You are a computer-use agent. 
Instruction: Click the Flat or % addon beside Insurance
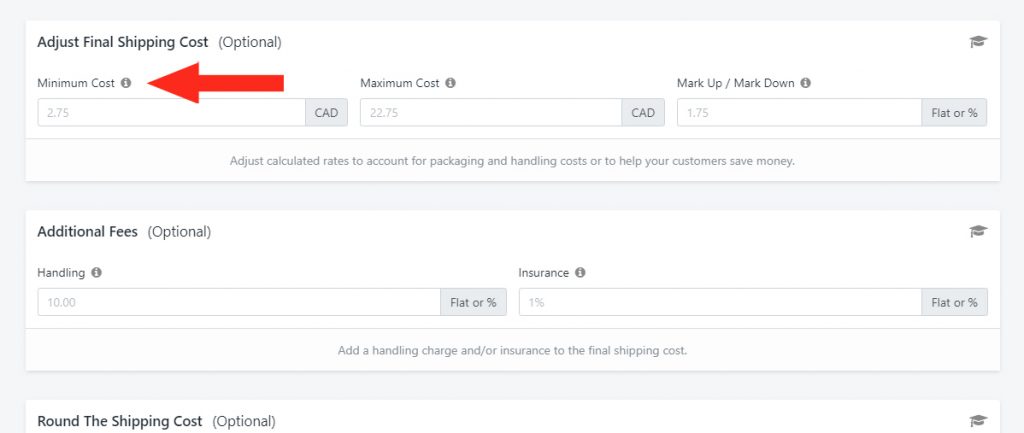click(x=955, y=302)
